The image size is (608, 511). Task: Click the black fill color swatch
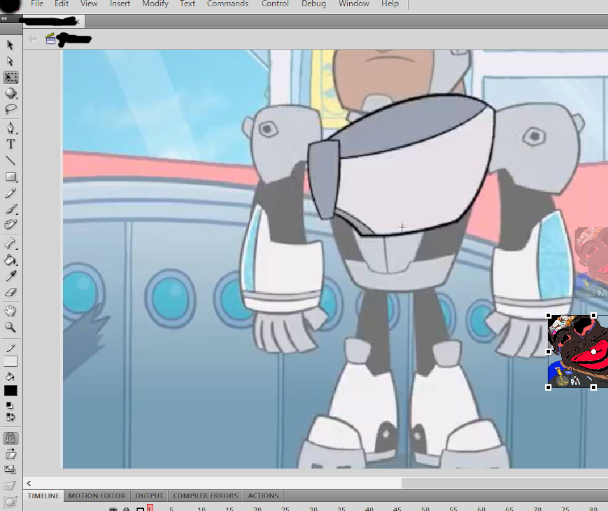11,391
